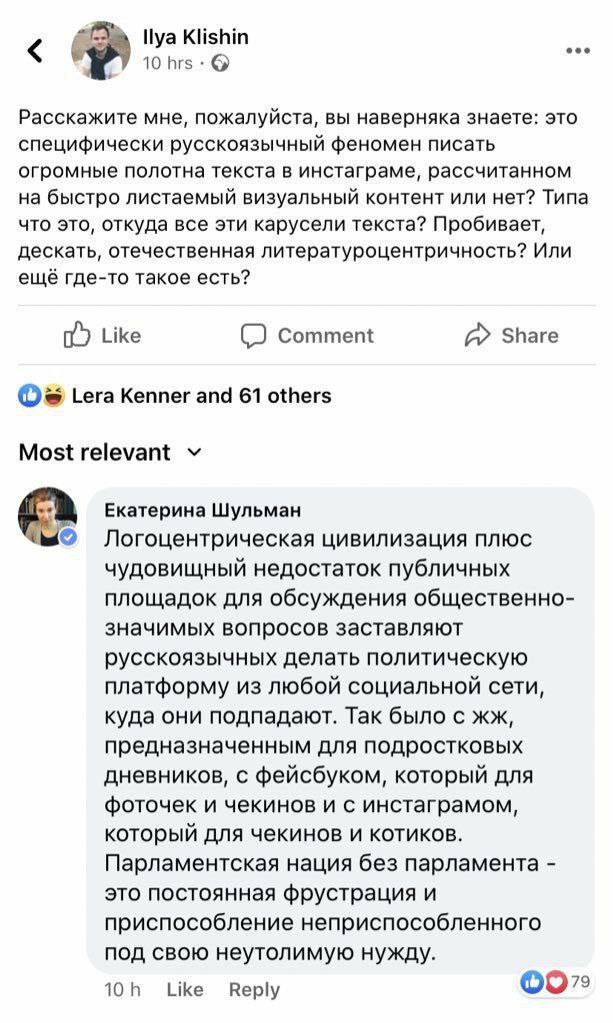Click the Ilya Klishin author name
The height and width of the screenshot is (1023, 613).
[x=195, y=37]
